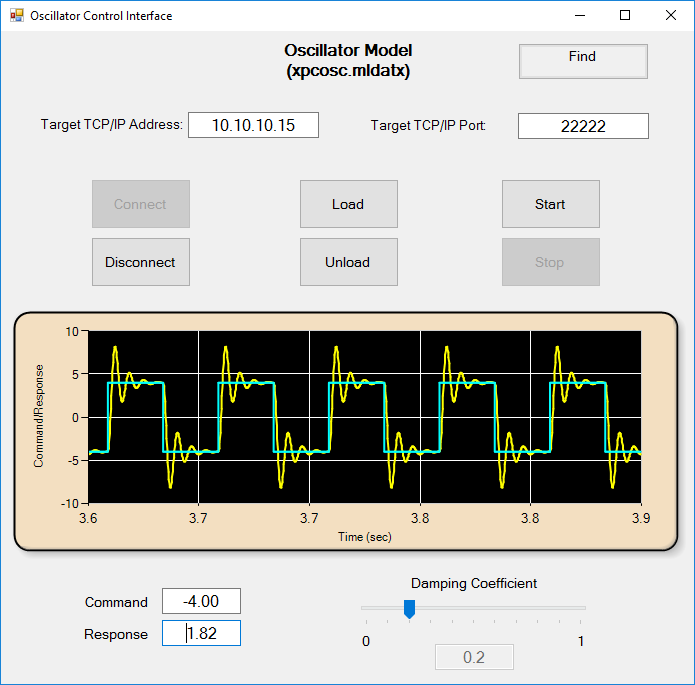Click the x-axis tick label '3.6'
Image resolution: width=695 pixels, height=685 pixels.
[x=88, y=518]
